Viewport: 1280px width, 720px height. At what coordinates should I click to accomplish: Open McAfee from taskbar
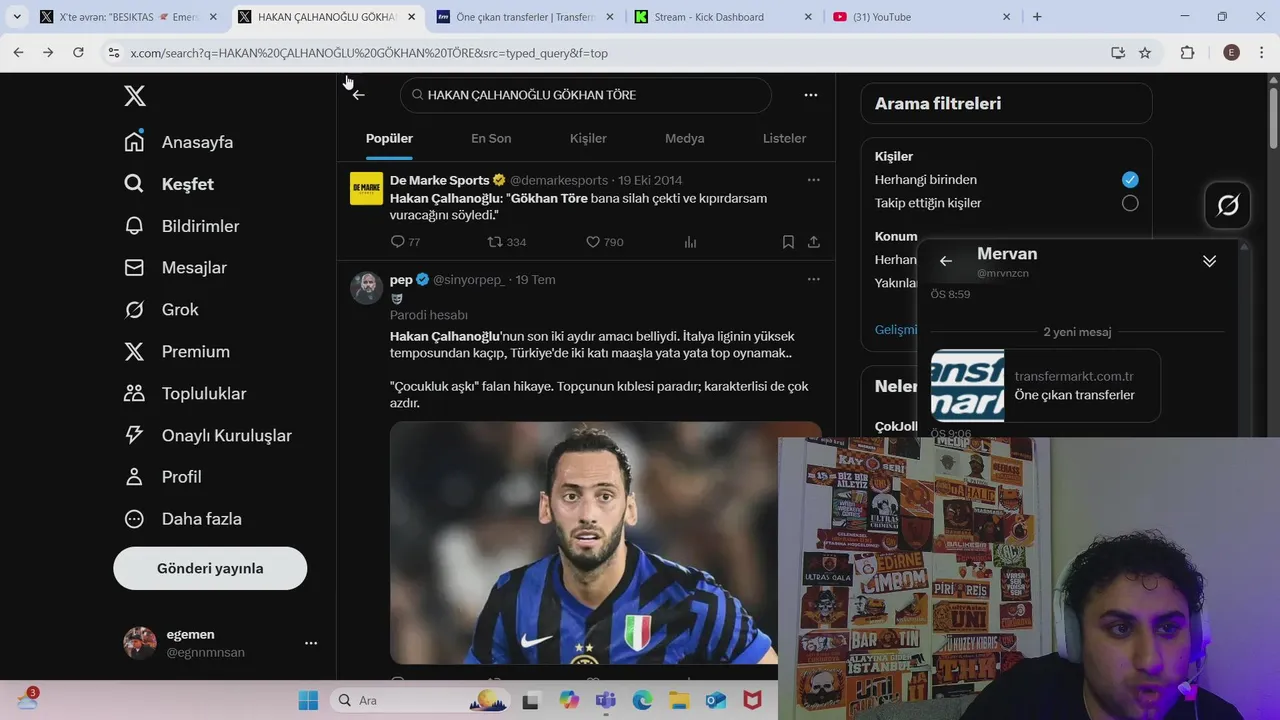point(752,701)
